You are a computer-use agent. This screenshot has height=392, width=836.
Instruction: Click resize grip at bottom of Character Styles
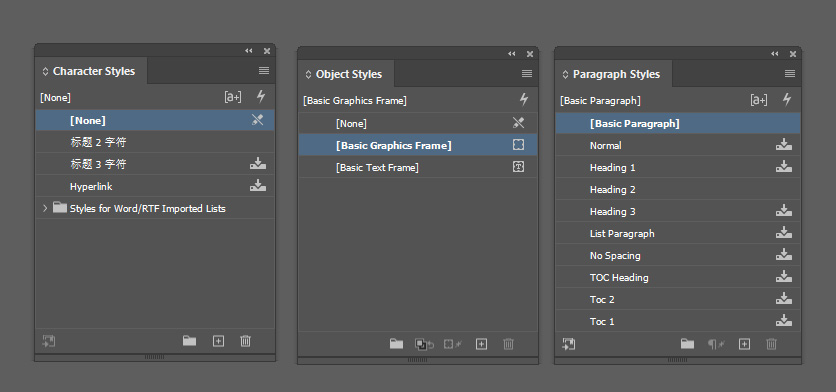[x=155, y=357]
